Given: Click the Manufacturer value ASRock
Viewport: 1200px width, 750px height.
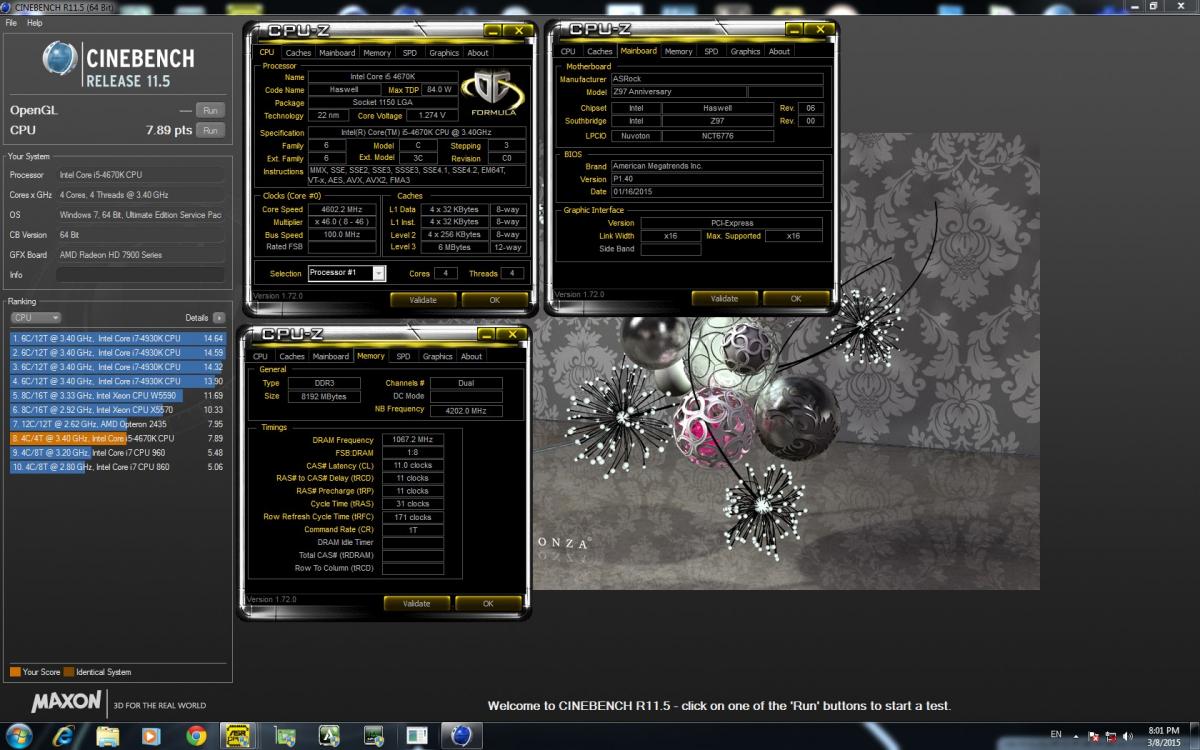Looking at the screenshot, I should click(x=717, y=79).
